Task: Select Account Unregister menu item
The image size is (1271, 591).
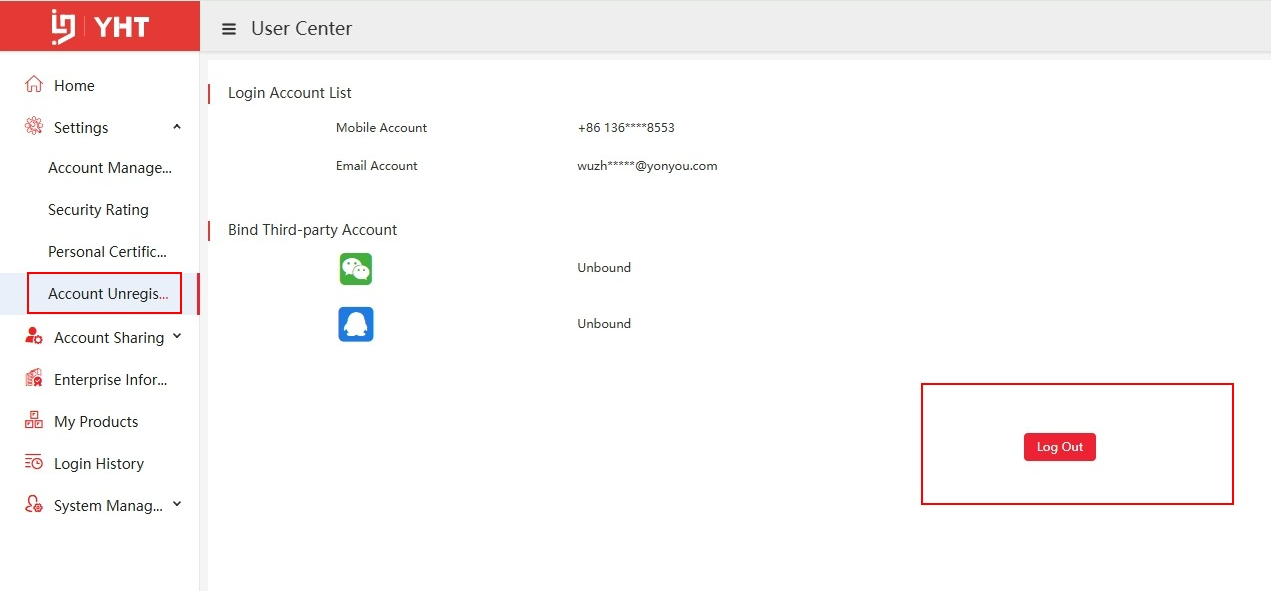Action: point(107,294)
